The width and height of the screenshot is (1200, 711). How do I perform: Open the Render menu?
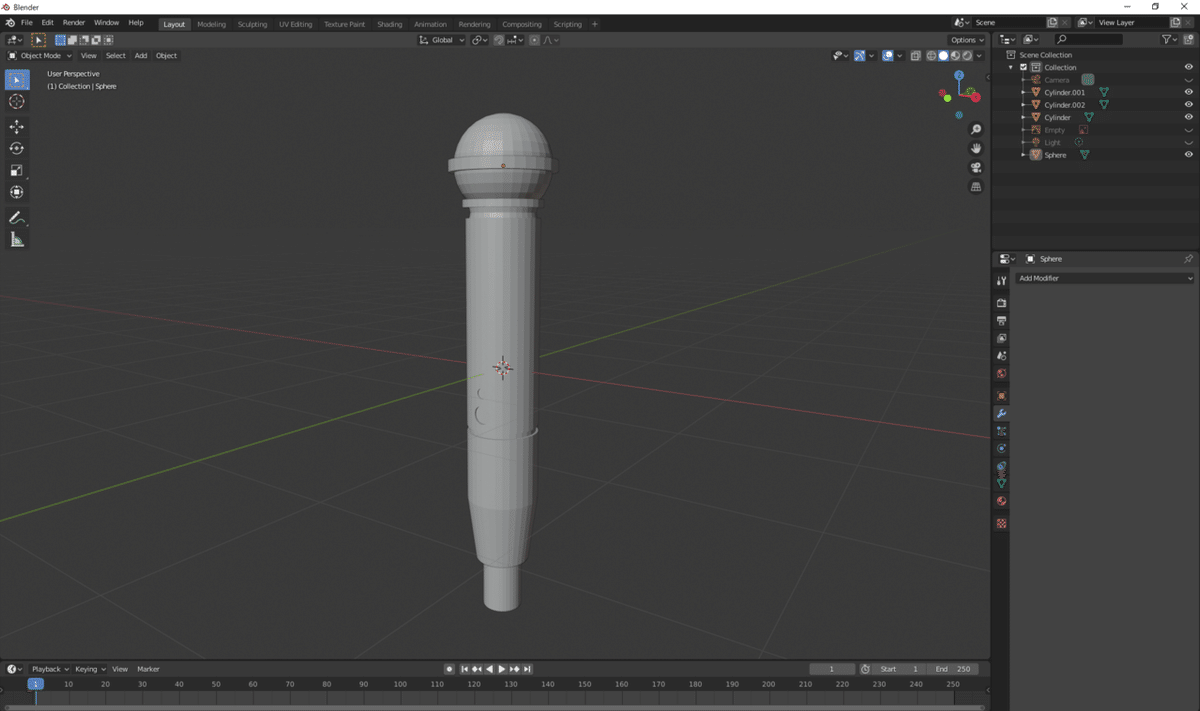pos(74,23)
